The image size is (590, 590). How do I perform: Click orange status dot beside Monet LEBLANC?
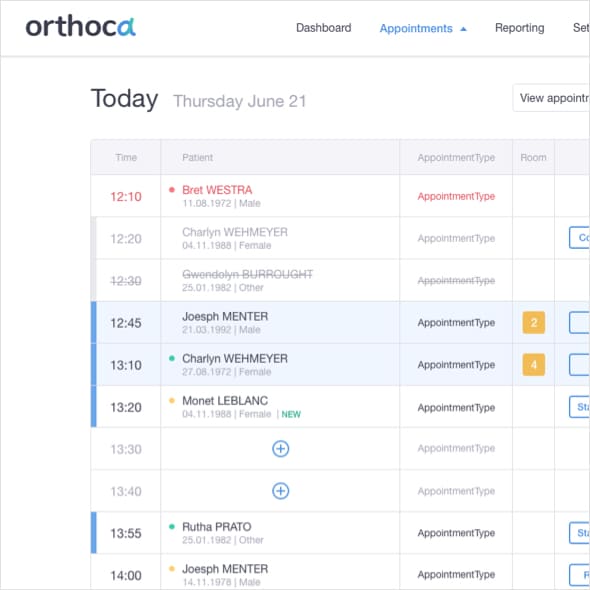pos(172,400)
